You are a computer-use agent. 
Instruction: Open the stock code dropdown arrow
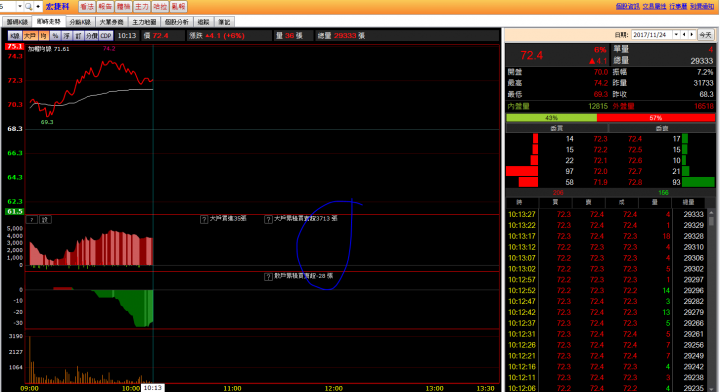click(x=20, y=6)
